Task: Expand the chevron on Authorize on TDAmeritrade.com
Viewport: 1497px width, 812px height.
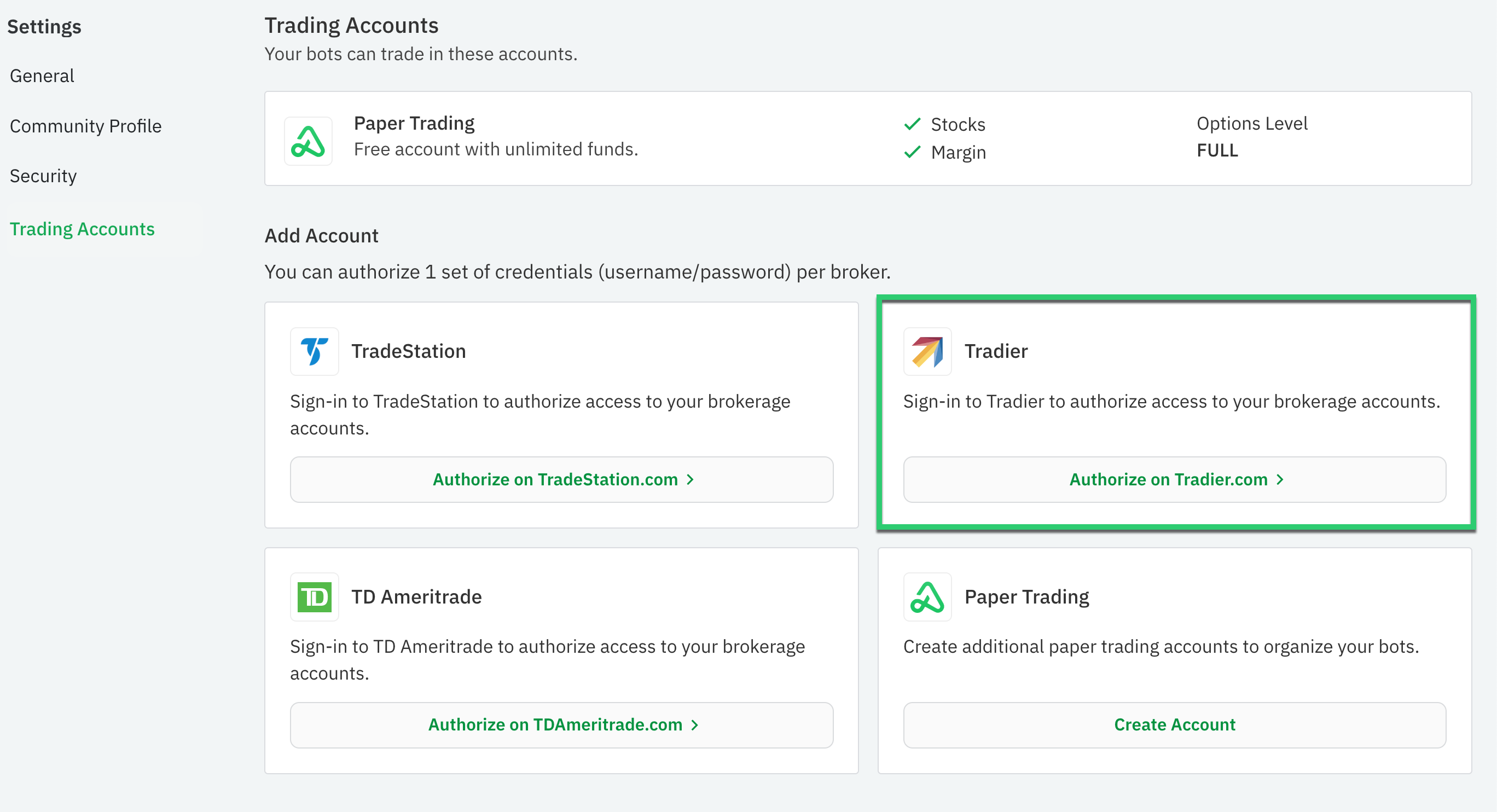Action: pyautogui.click(x=695, y=725)
